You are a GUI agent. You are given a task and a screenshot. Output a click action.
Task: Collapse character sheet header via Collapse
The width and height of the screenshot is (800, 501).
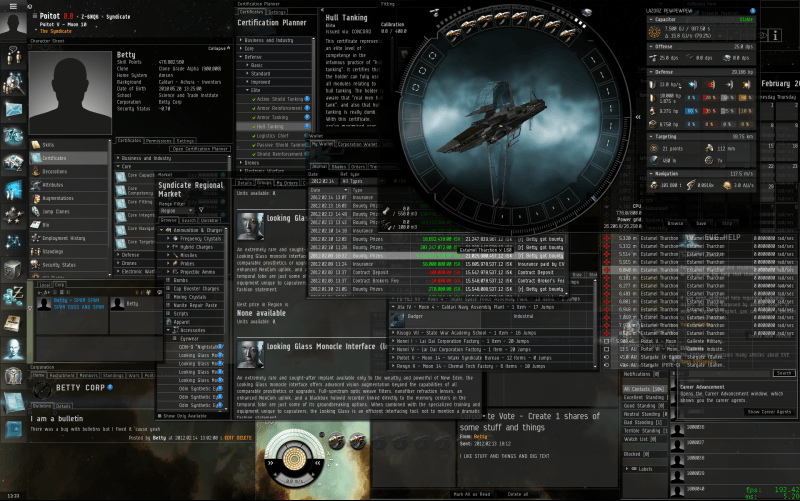click(x=218, y=48)
